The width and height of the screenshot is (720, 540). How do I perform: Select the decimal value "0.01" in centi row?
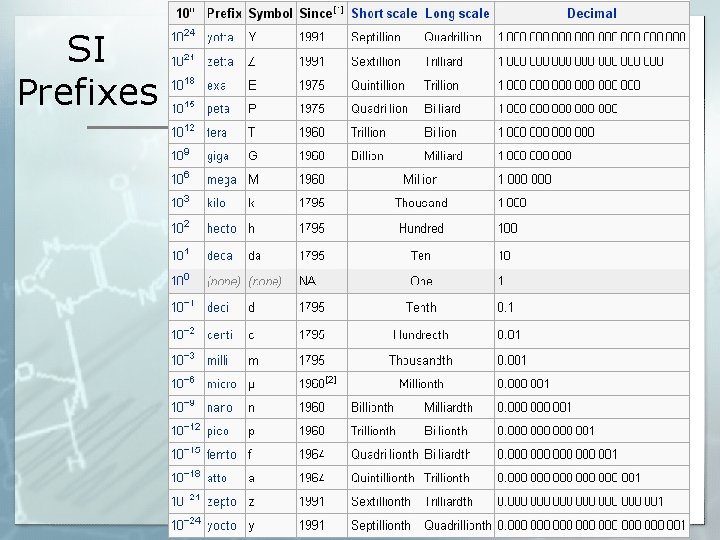pos(509,335)
